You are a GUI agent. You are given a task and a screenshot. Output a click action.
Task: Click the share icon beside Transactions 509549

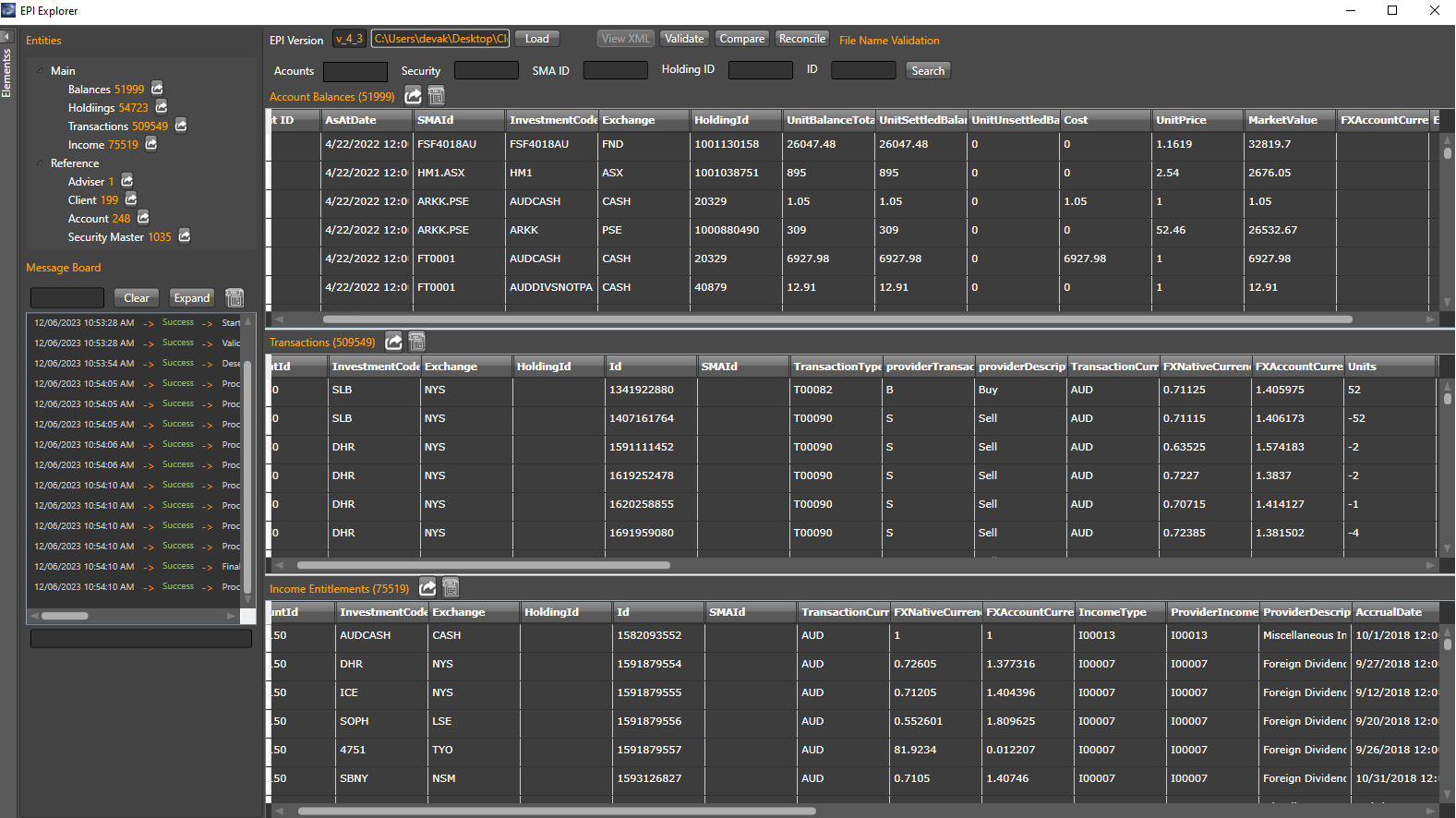[x=181, y=126]
